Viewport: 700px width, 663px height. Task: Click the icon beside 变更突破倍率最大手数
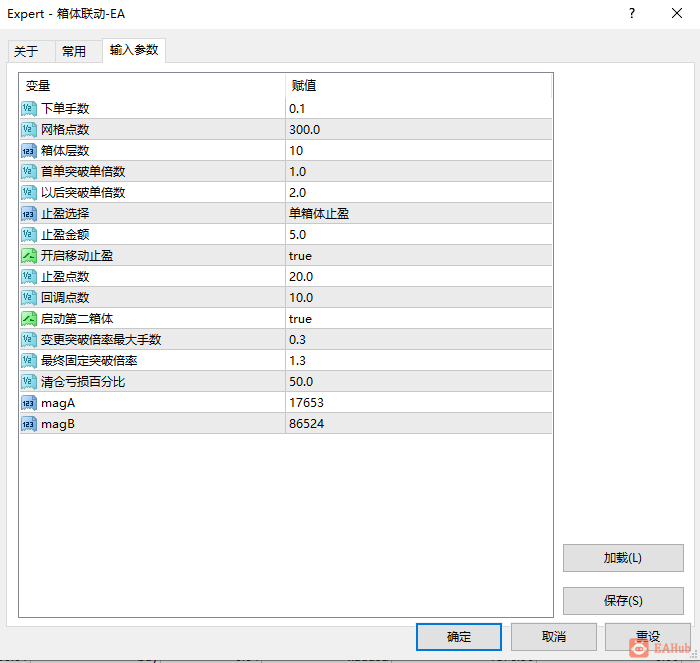[29, 339]
